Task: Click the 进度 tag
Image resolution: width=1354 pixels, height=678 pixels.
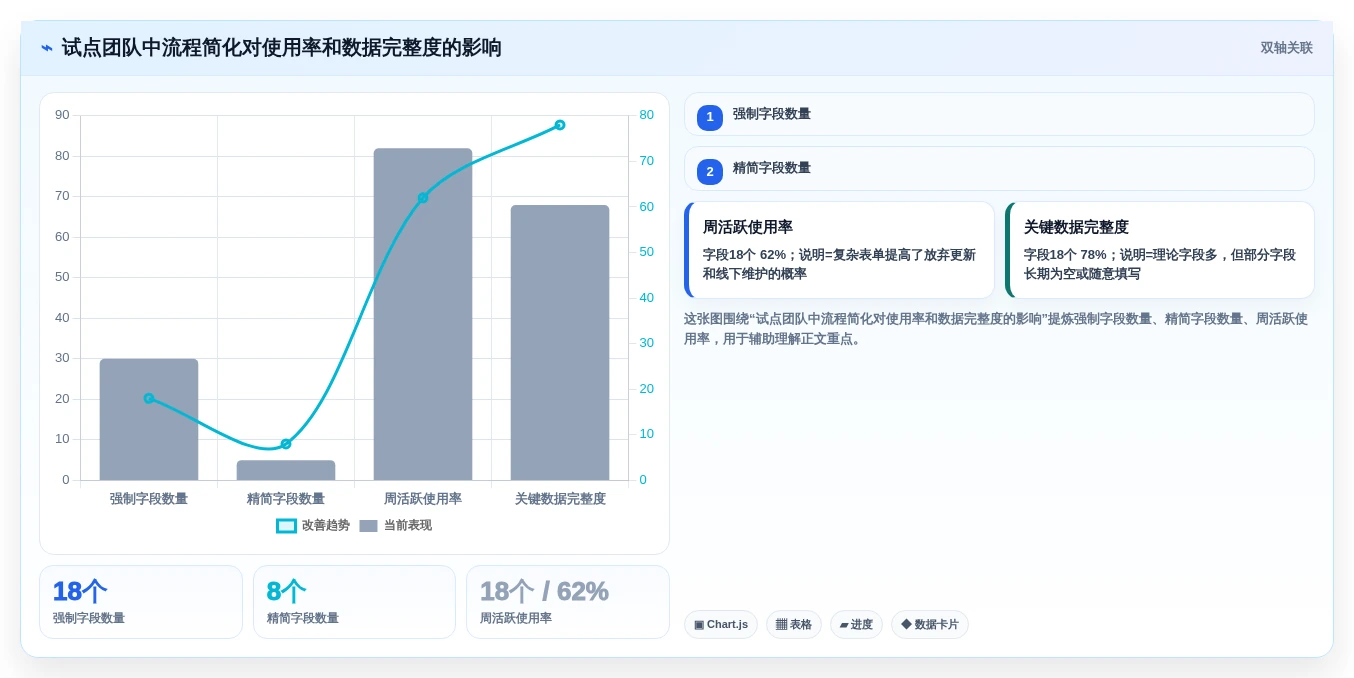Action: coord(856,625)
